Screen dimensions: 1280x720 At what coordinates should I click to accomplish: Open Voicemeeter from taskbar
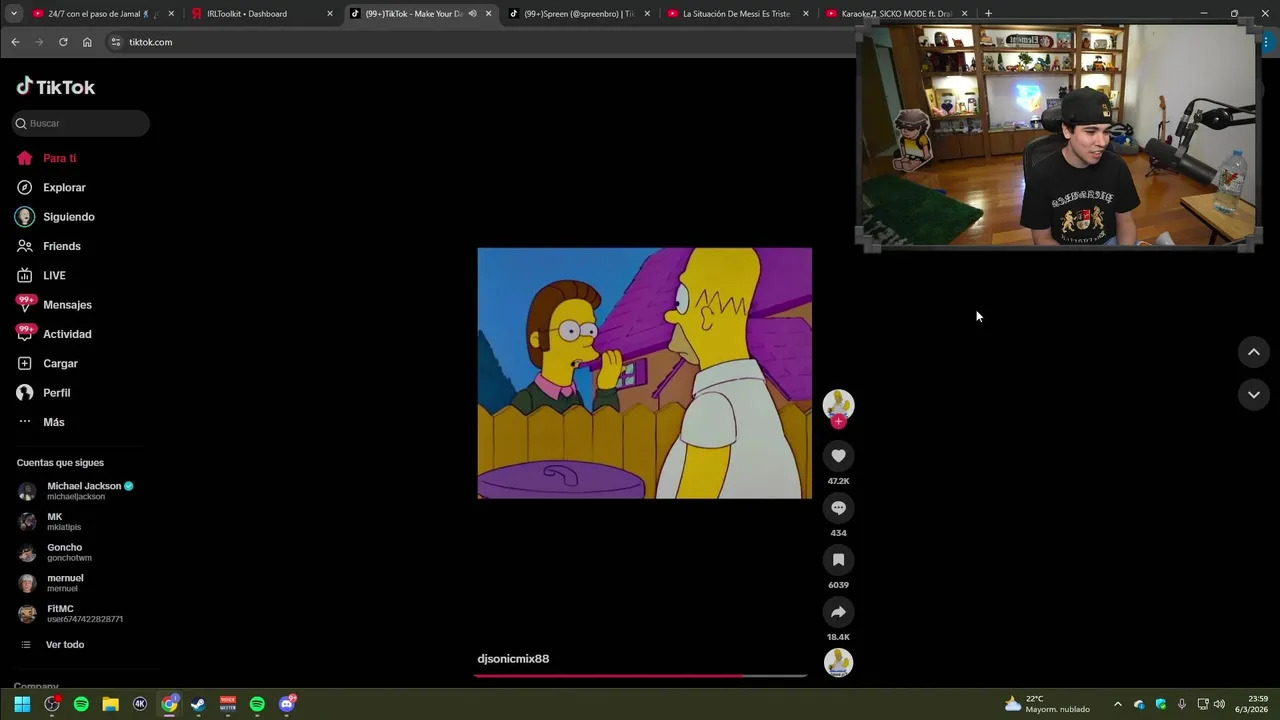pyautogui.click(x=228, y=704)
